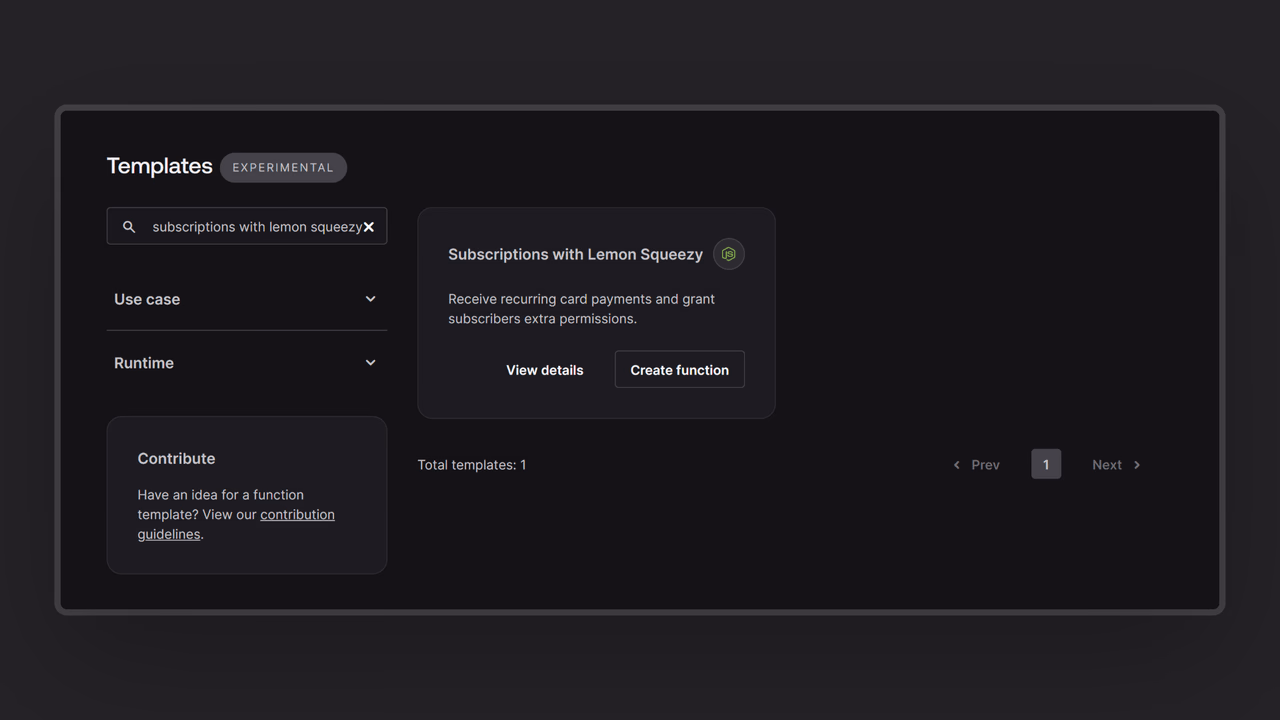The width and height of the screenshot is (1280, 720).
Task: Click the EXPERIMENTAL badge
Action: [x=284, y=167]
